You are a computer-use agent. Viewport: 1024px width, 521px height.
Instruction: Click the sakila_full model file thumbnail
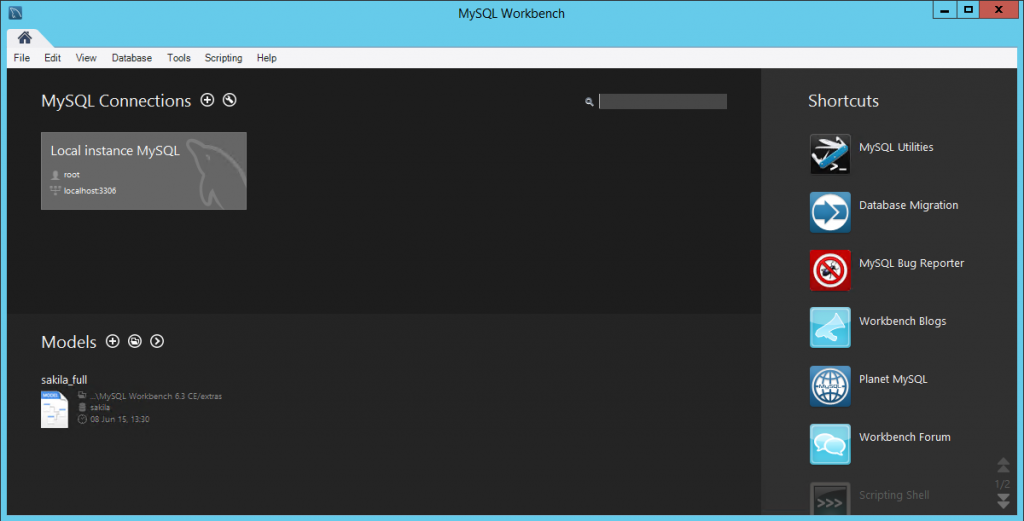click(x=54, y=409)
